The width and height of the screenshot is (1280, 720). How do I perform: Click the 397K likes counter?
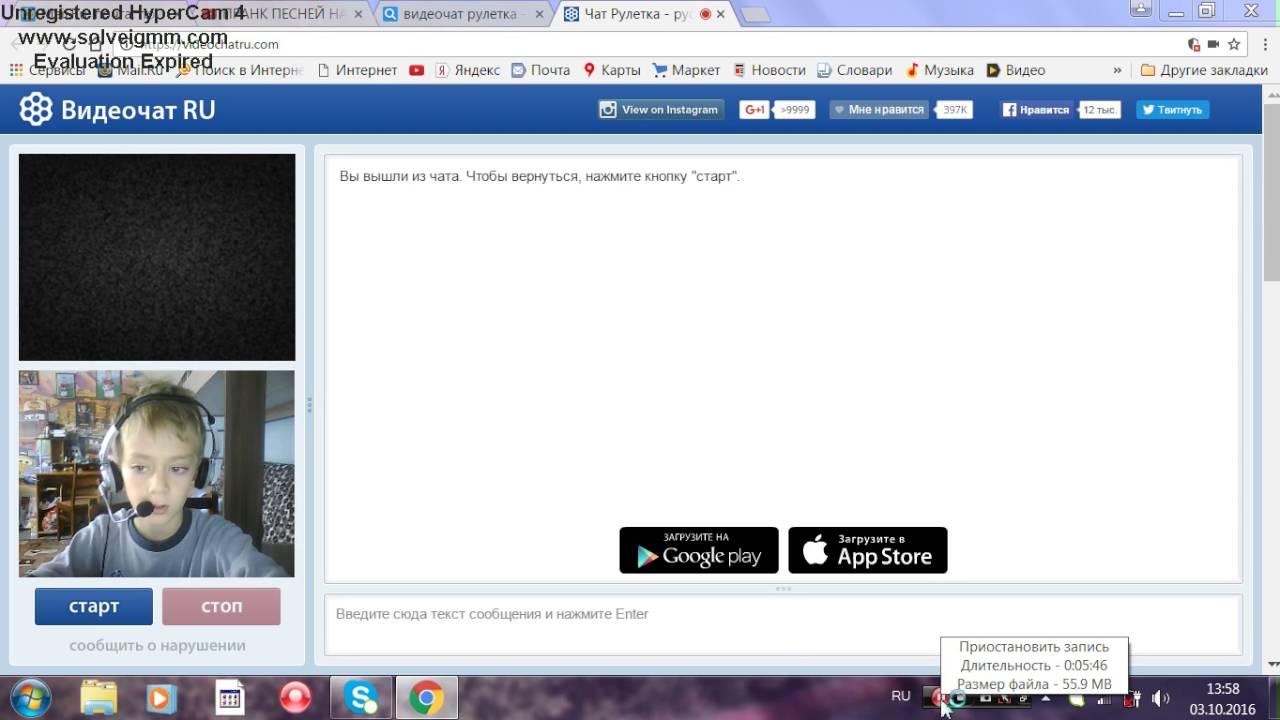955,110
